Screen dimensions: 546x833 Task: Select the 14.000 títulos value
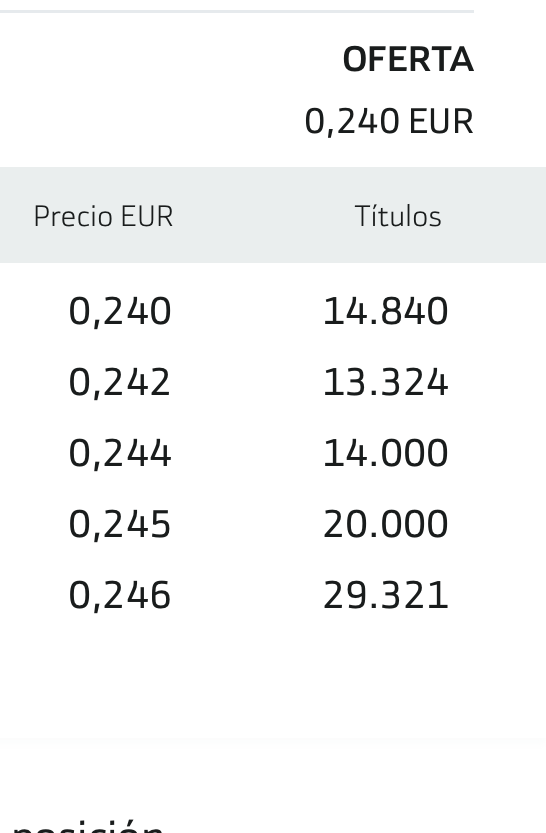(x=386, y=453)
